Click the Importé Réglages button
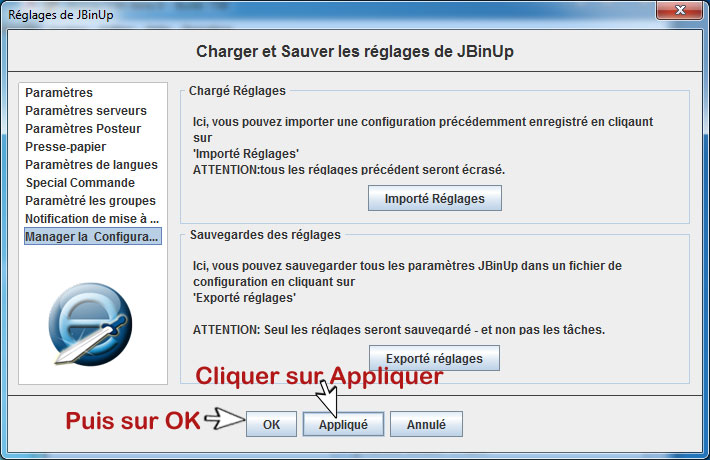Image resolution: width=710 pixels, height=460 pixels. [435, 198]
